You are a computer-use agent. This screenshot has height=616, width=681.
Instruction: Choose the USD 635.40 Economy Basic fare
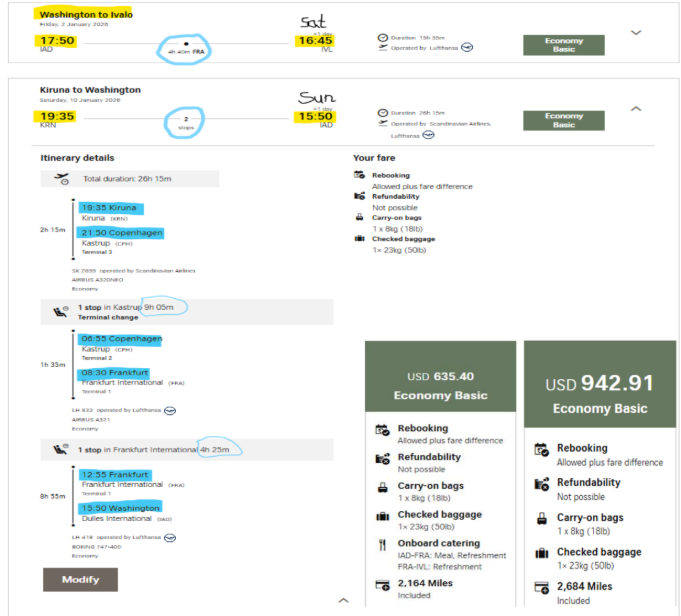(440, 385)
